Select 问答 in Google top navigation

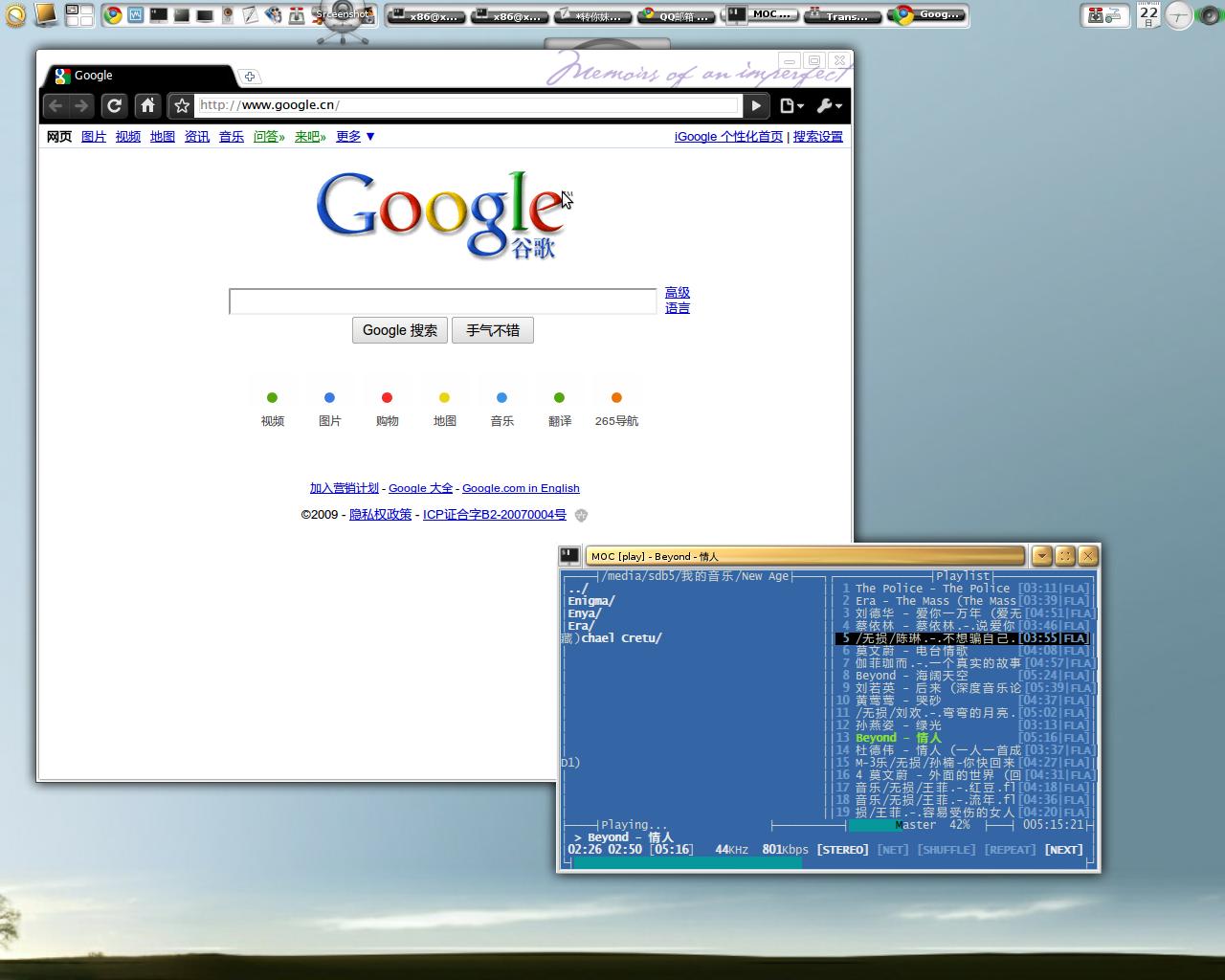(269, 137)
